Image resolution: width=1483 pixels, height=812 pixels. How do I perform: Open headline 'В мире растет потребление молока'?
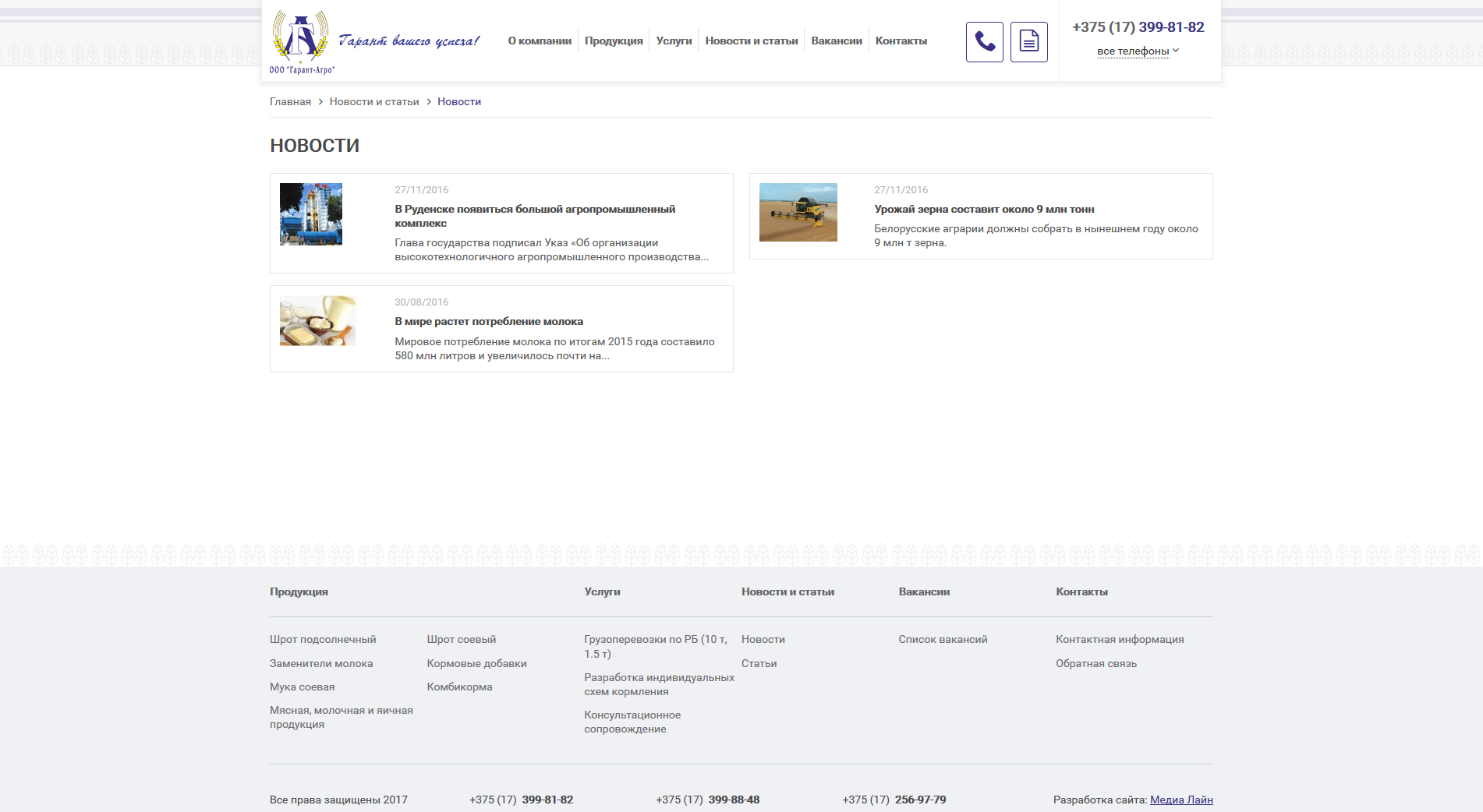[489, 322]
